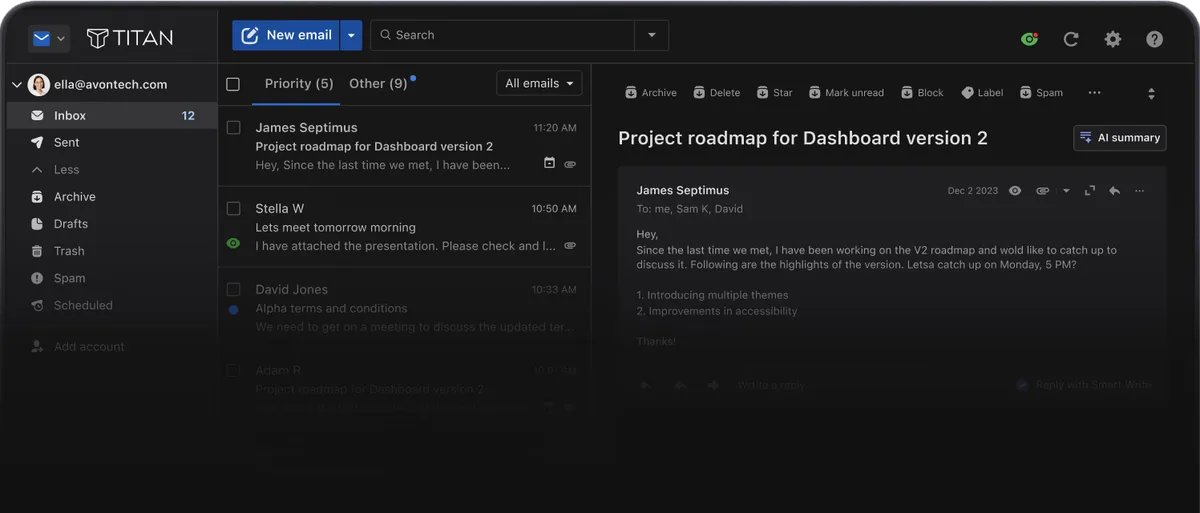Click the Titan logo
This screenshot has height=513, width=1200.
click(x=130, y=38)
